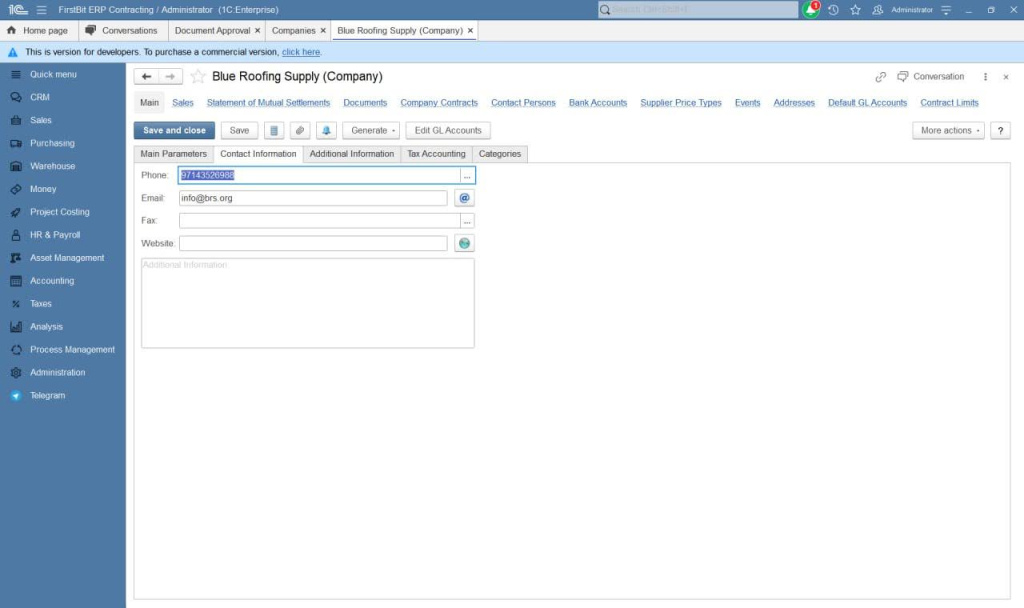The width and height of the screenshot is (1024, 608).
Task: Open Bank Accounts link
Action: [x=598, y=103]
